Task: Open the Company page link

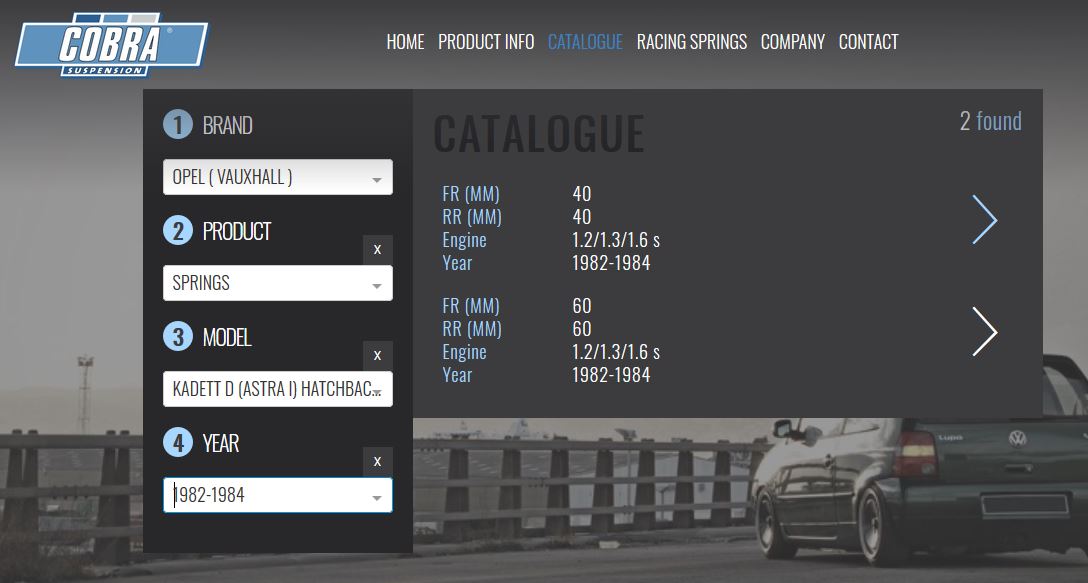Action: pyautogui.click(x=792, y=42)
